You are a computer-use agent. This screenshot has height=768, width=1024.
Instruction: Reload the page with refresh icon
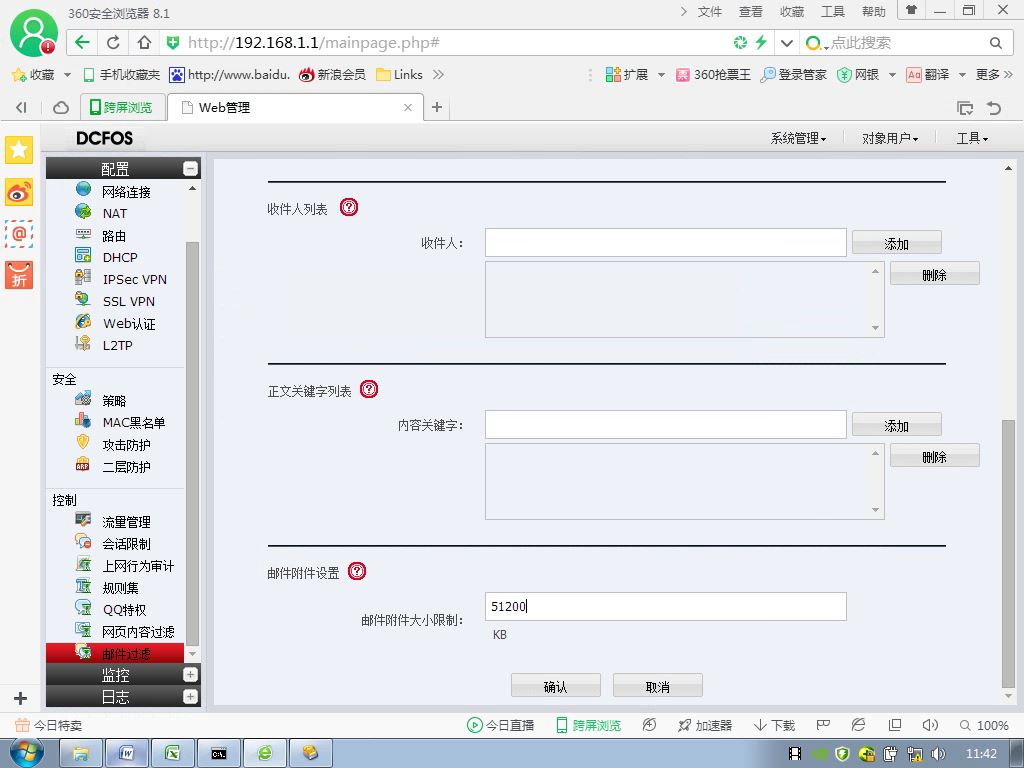(x=113, y=42)
